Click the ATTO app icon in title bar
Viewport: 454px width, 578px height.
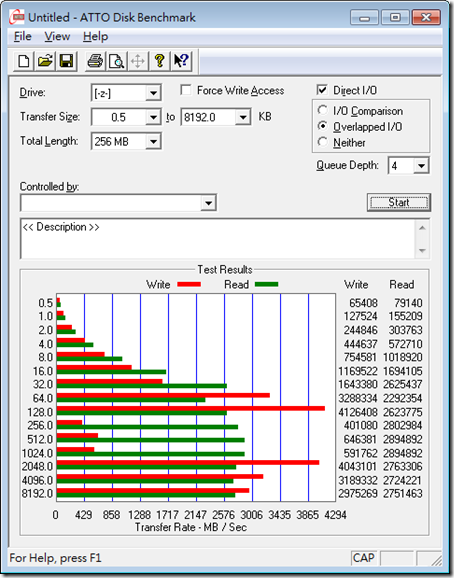[x=17, y=17]
